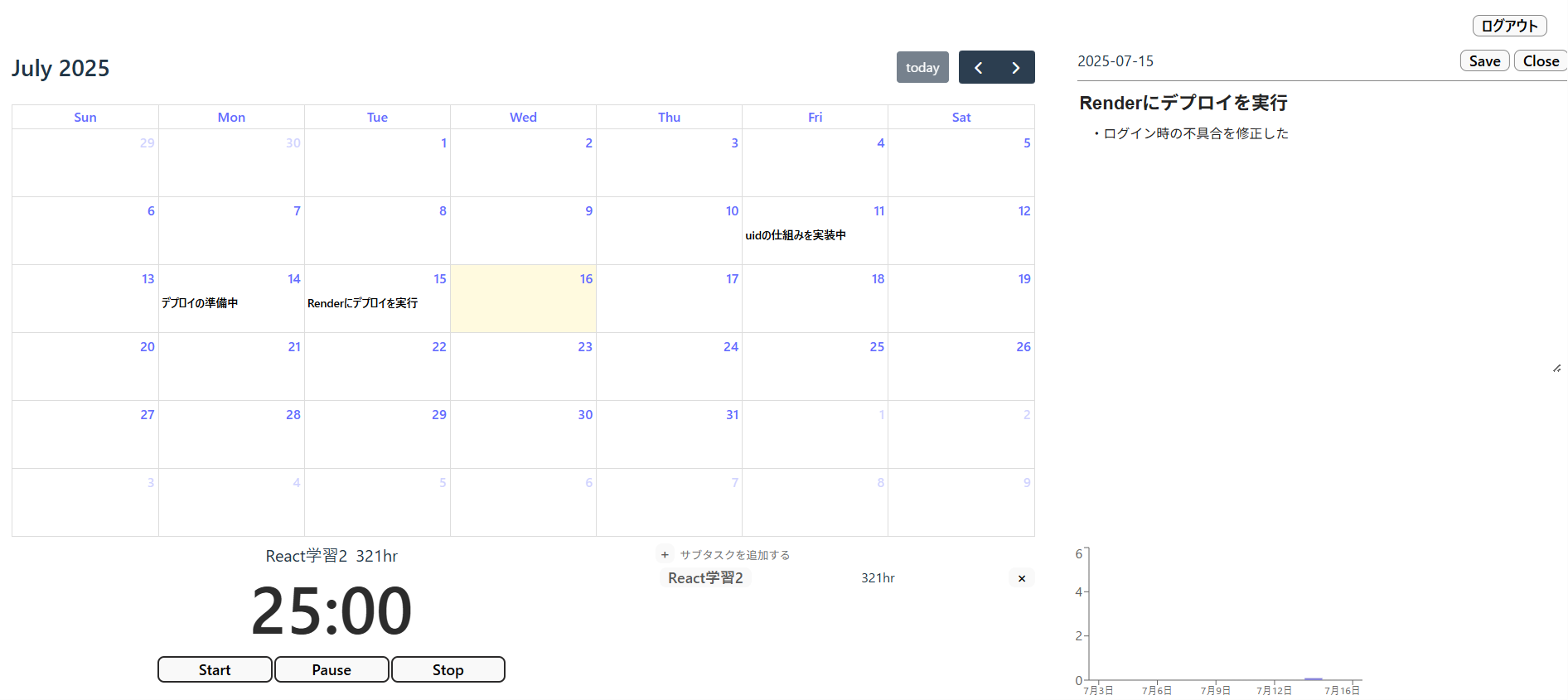
Task: Open the デプロイの準備中 event on July 14
Action: (200, 303)
